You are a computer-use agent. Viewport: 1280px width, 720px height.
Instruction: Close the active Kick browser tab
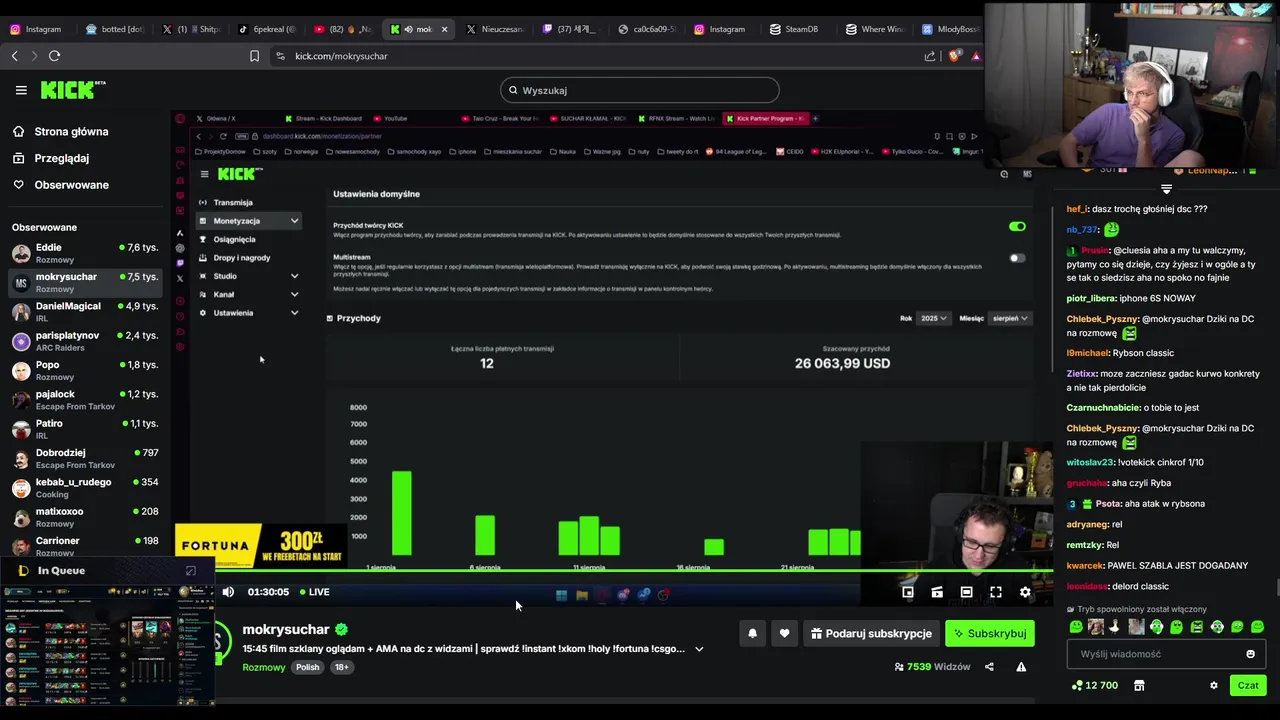click(445, 29)
